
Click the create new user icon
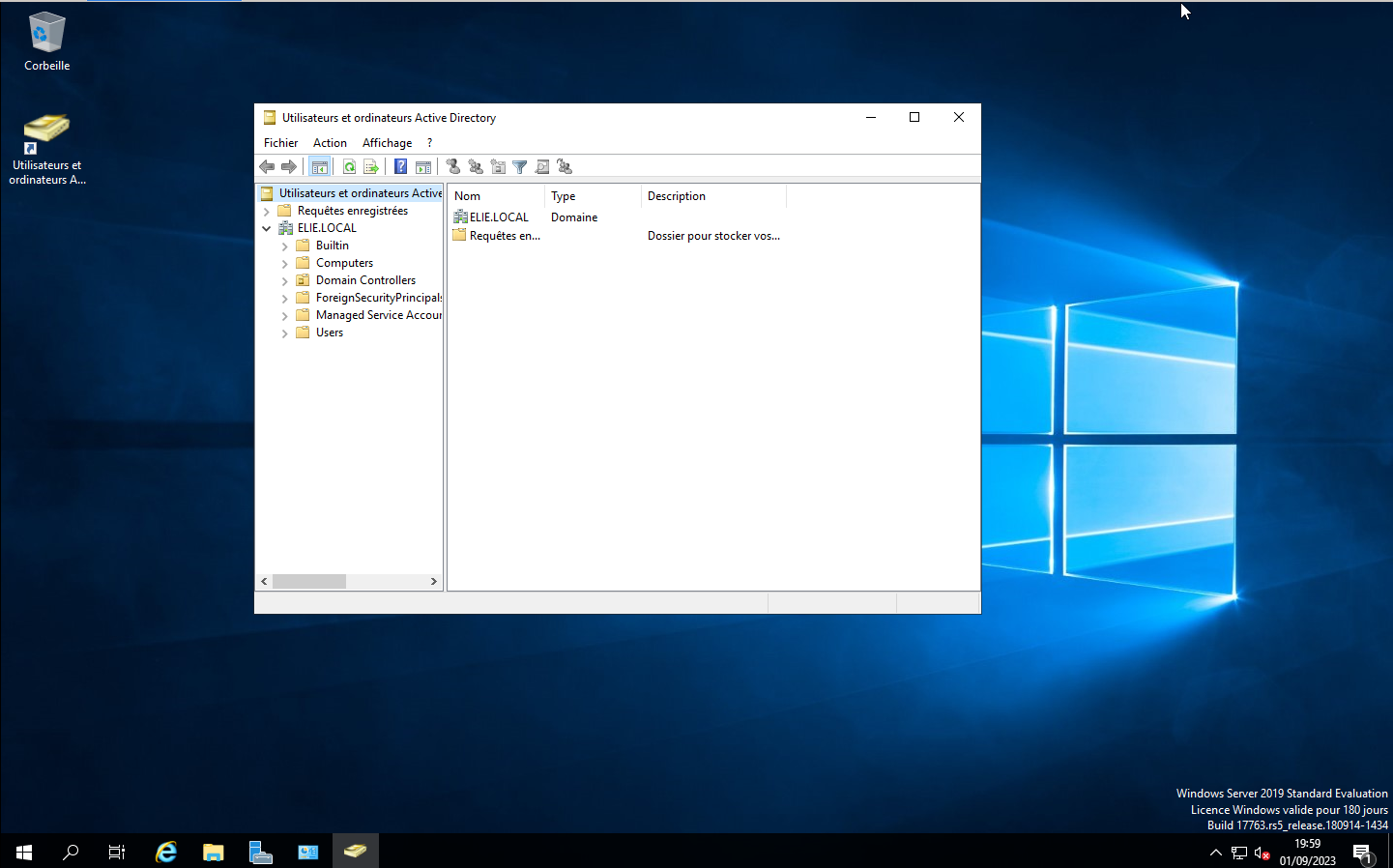[453, 167]
